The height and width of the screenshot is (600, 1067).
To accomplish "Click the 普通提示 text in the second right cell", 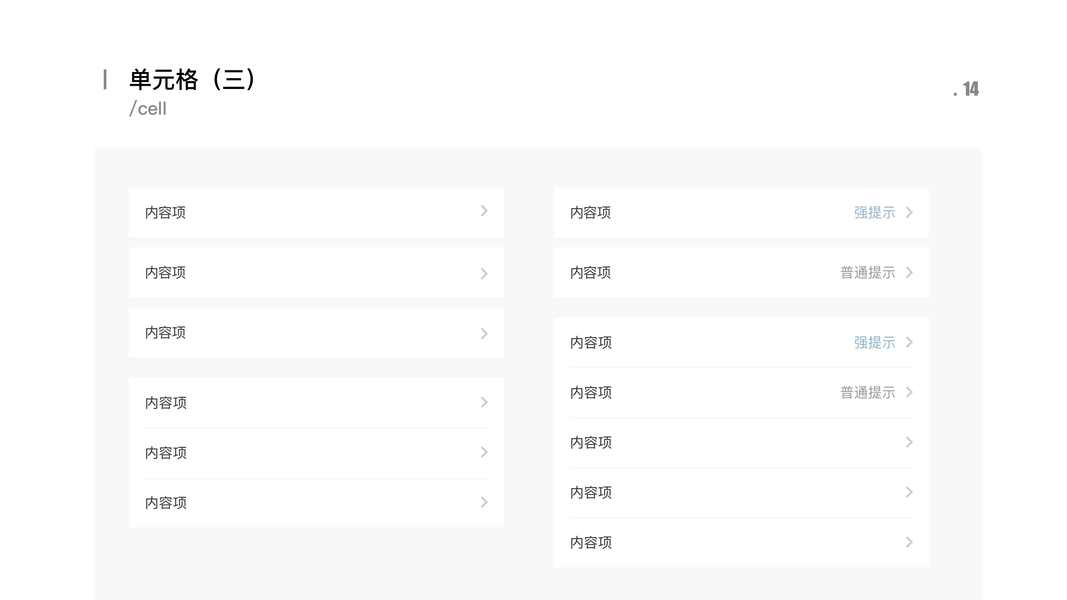I will [866, 271].
